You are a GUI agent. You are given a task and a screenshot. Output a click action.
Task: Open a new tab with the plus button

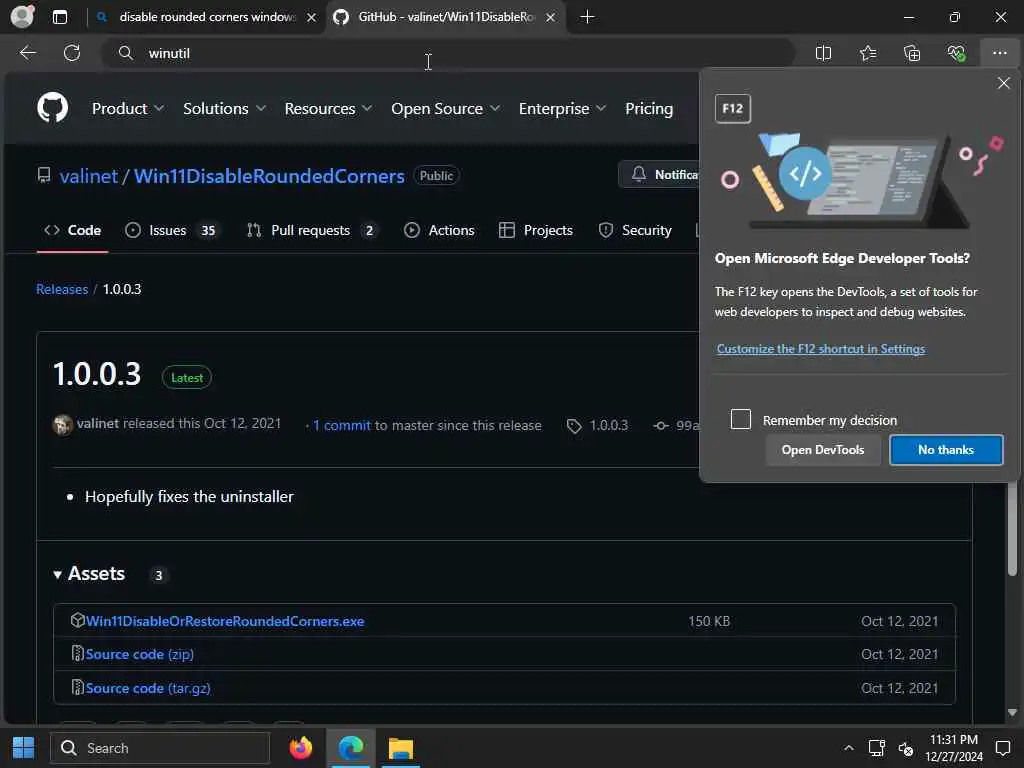pyautogui.click(x=587, y=17)
